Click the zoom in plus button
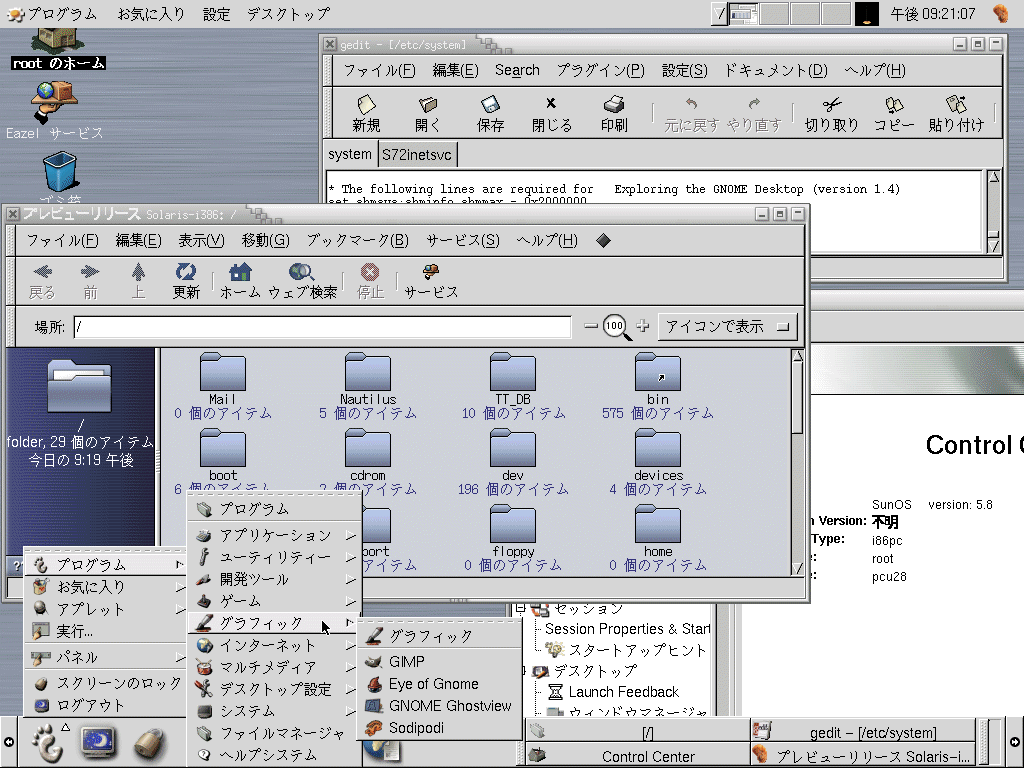Viewport: 1024px width, 768px height. click(643, 326)
